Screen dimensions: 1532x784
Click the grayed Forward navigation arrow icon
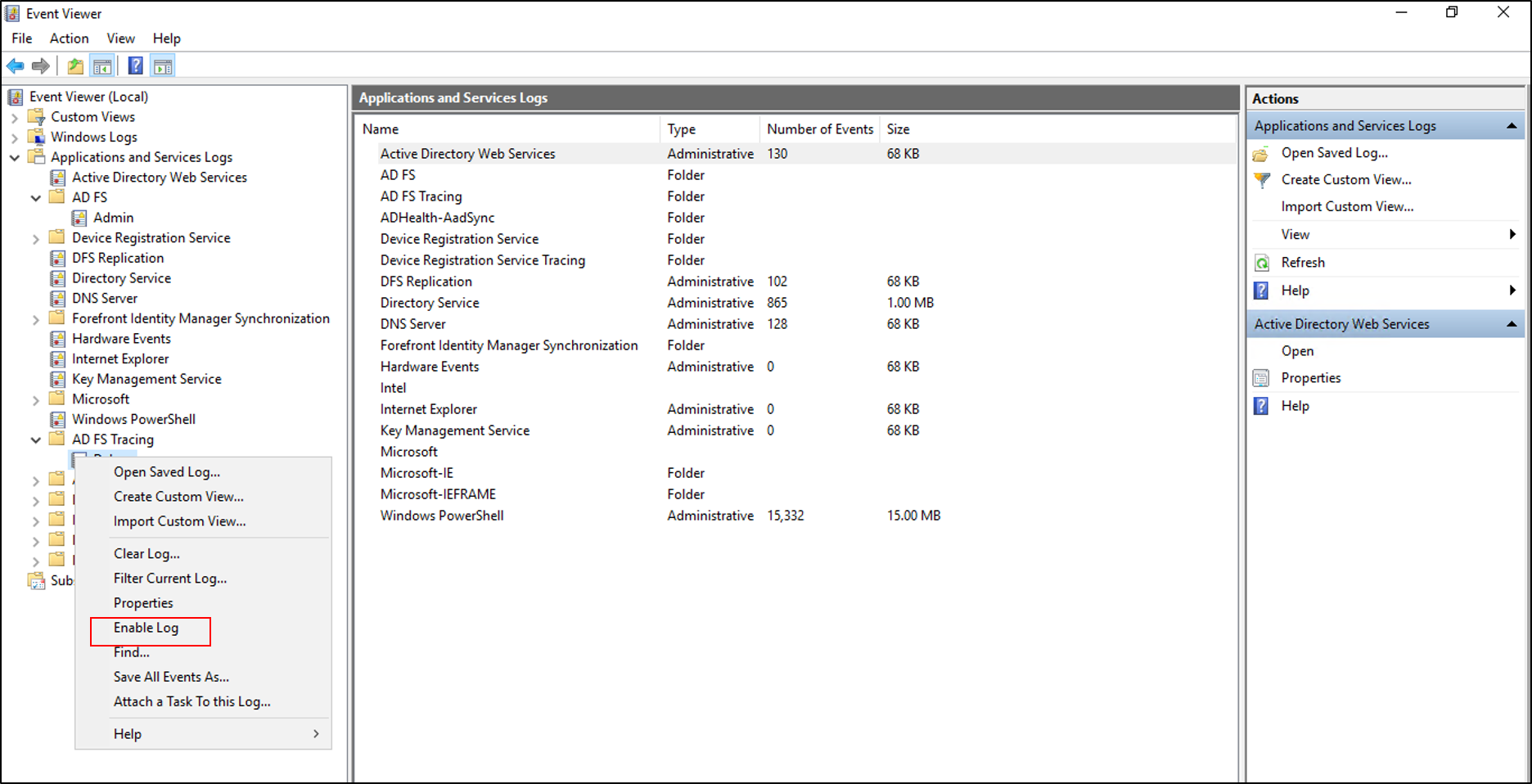click(41, 65)
